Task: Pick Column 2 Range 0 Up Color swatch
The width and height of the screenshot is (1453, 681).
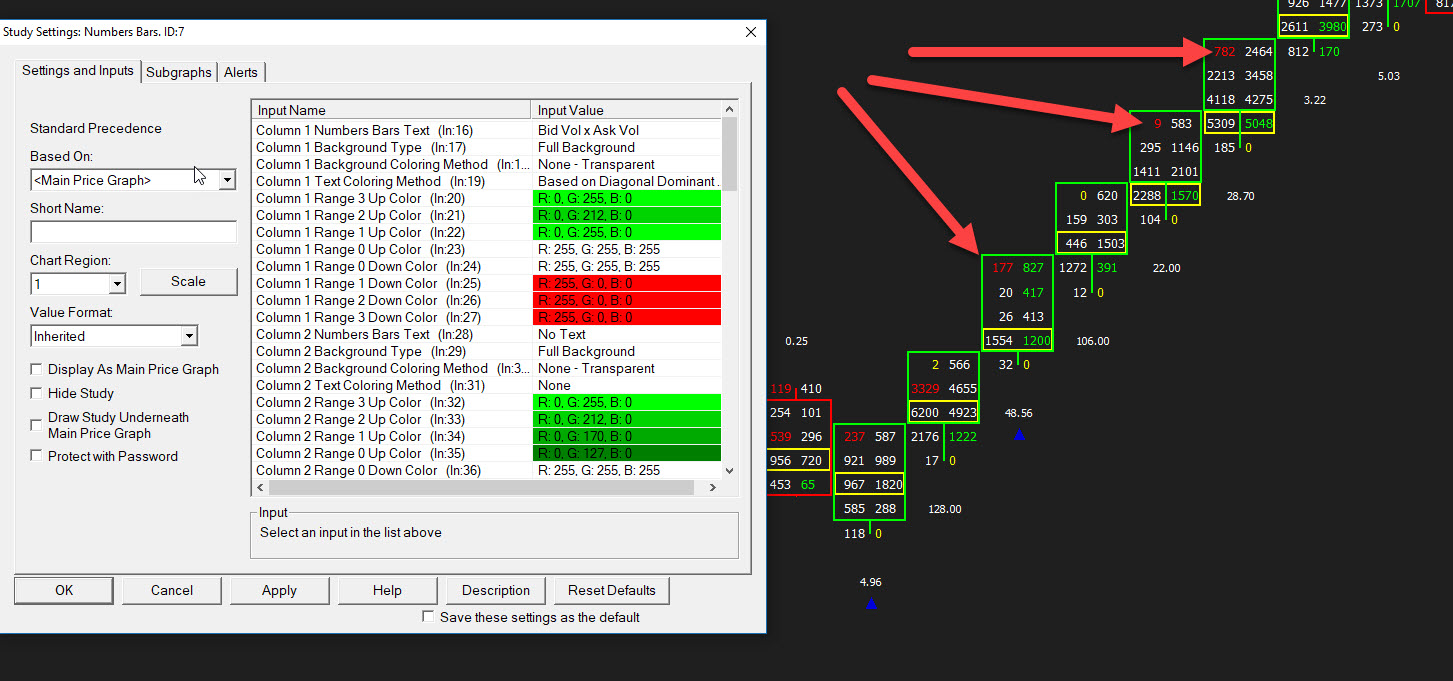Action: 627,453
